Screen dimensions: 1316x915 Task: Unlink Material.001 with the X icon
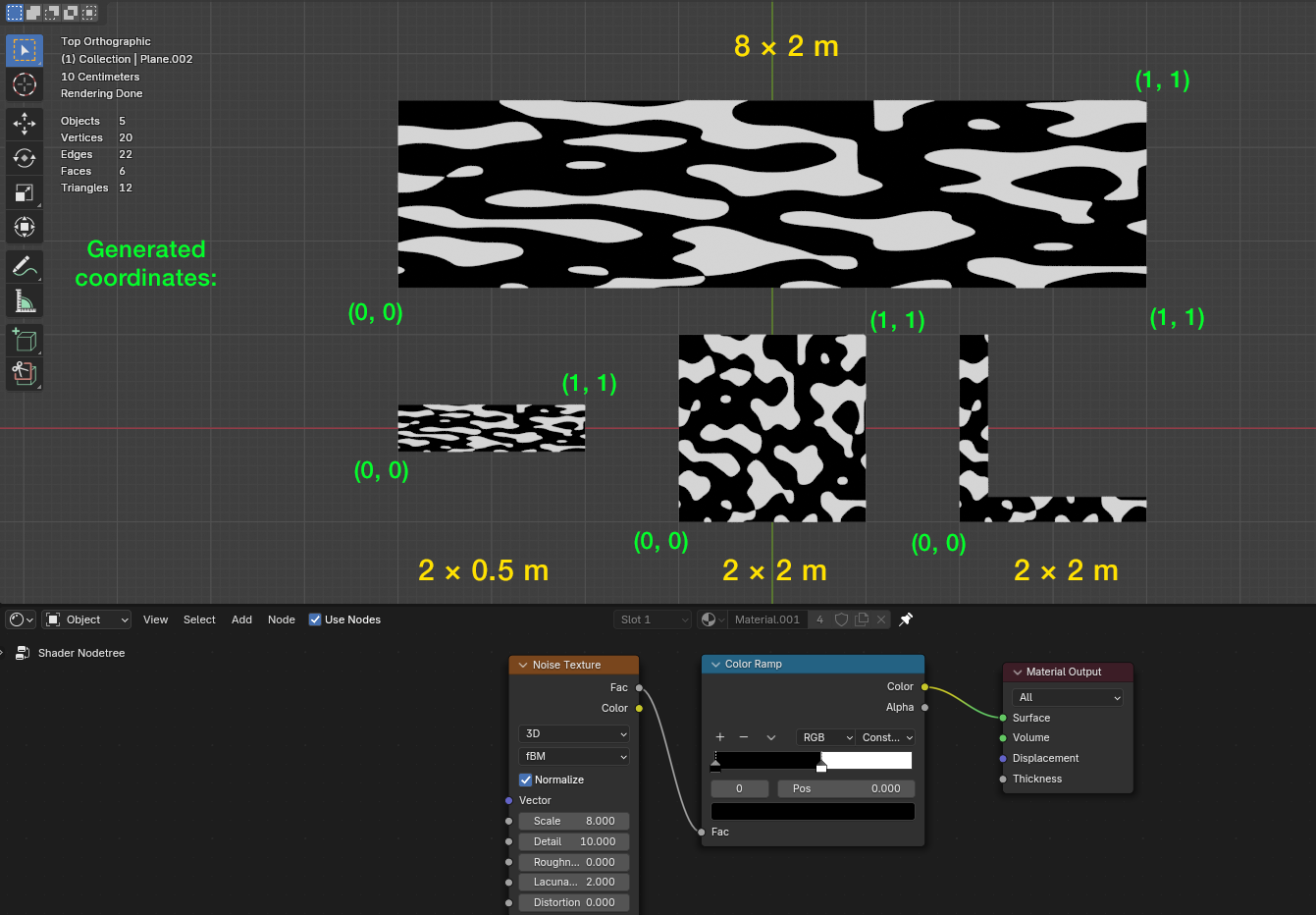881,619
